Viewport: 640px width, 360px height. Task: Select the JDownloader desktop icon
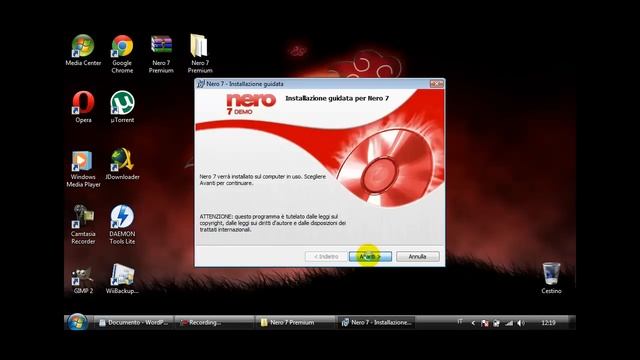click(122, 164)
